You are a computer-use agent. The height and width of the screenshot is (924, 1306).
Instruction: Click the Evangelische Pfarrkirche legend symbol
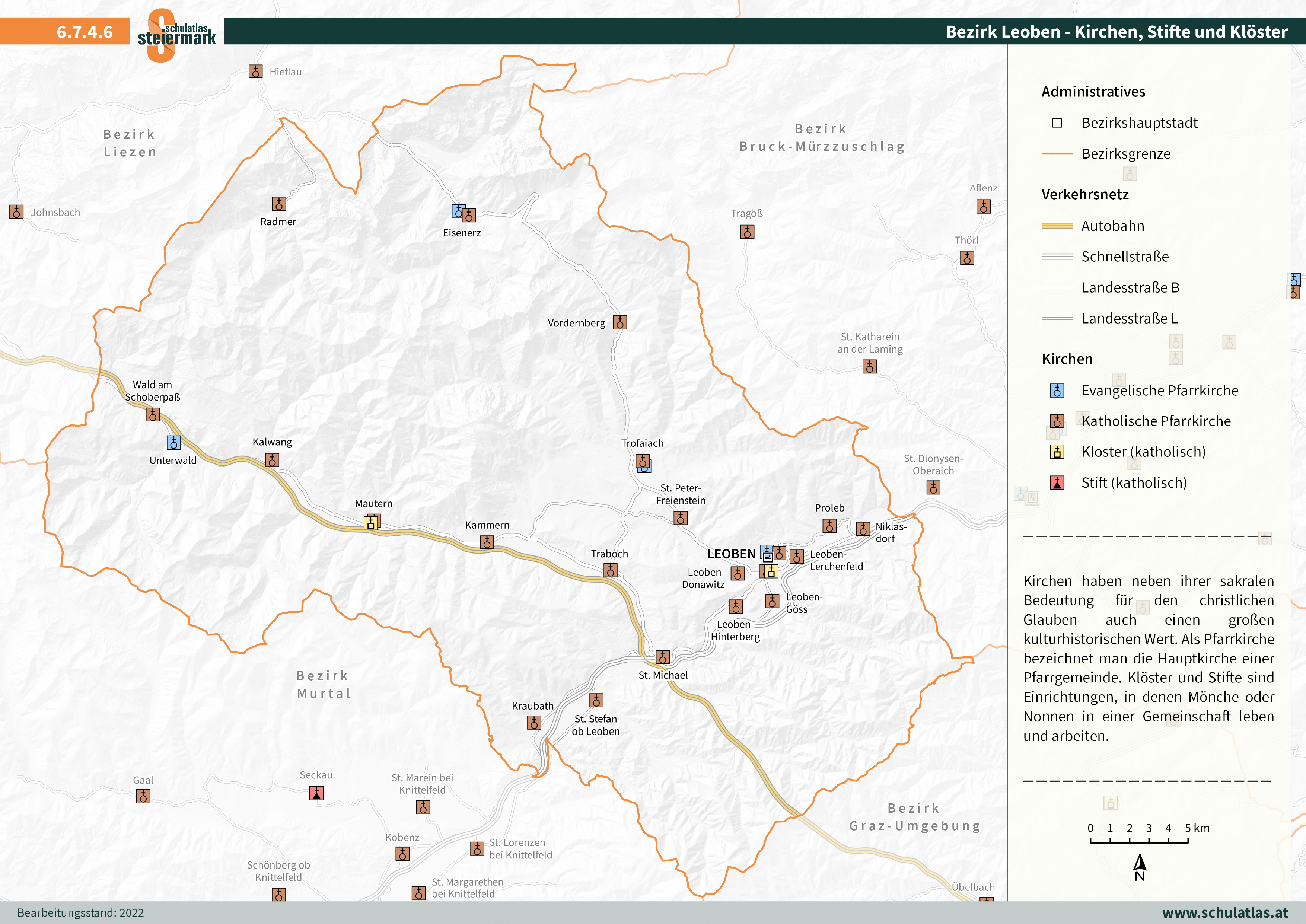point(1057,390)
